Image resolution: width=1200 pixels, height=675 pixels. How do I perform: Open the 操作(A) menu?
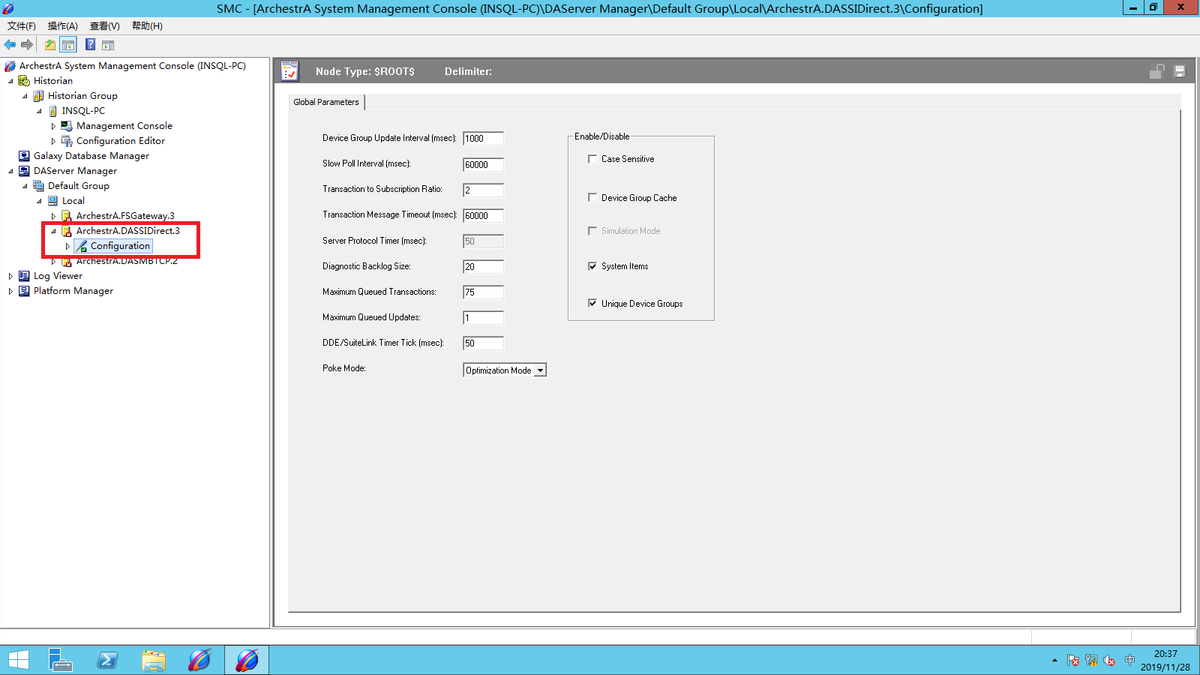(62, 26)
